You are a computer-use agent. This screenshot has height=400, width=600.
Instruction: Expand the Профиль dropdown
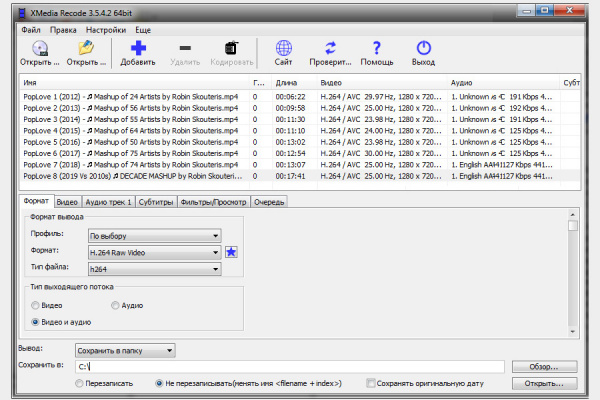click(155, 236)
